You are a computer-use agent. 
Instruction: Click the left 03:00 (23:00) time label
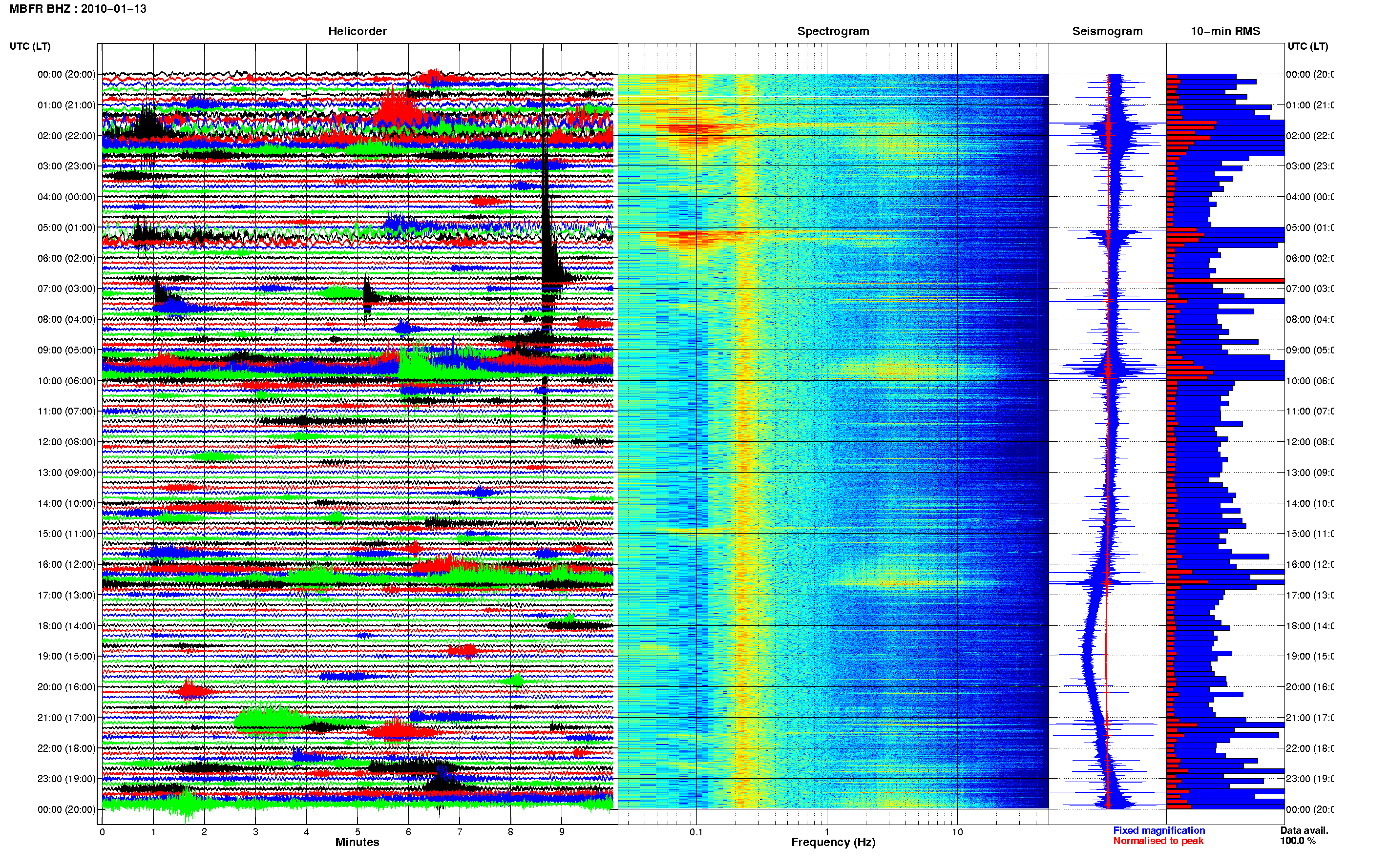[x=66, y=166]
